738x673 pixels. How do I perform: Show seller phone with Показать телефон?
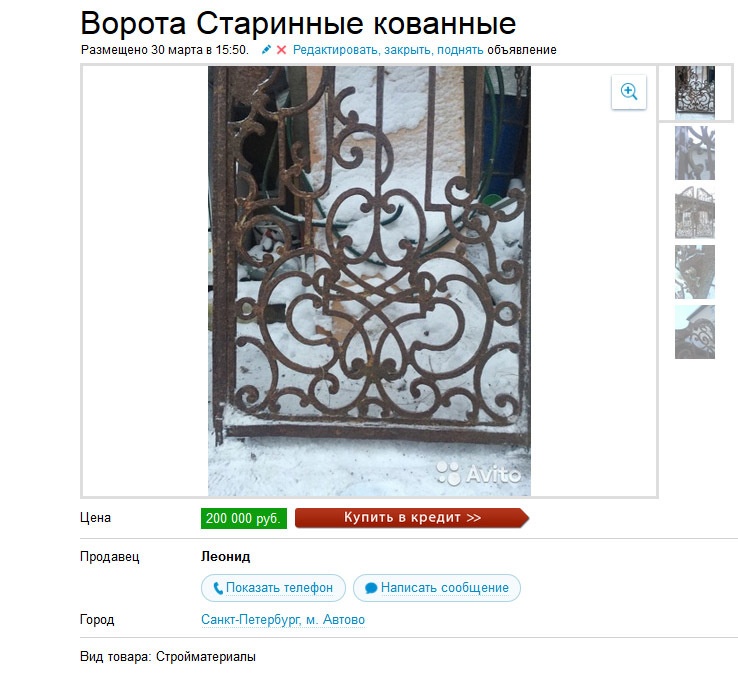click(x=273, y=588)
